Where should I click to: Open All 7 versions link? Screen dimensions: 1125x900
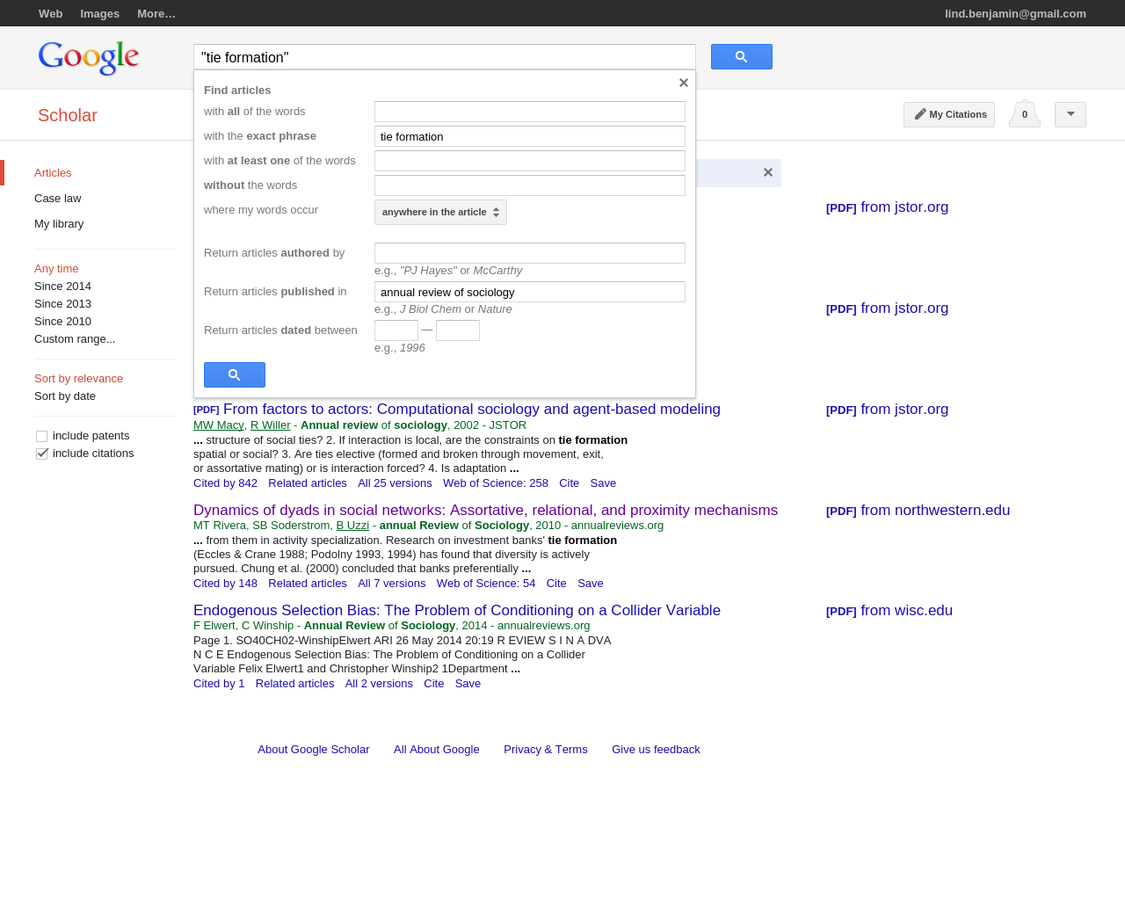pyautogui.click(x=392, y=583)
